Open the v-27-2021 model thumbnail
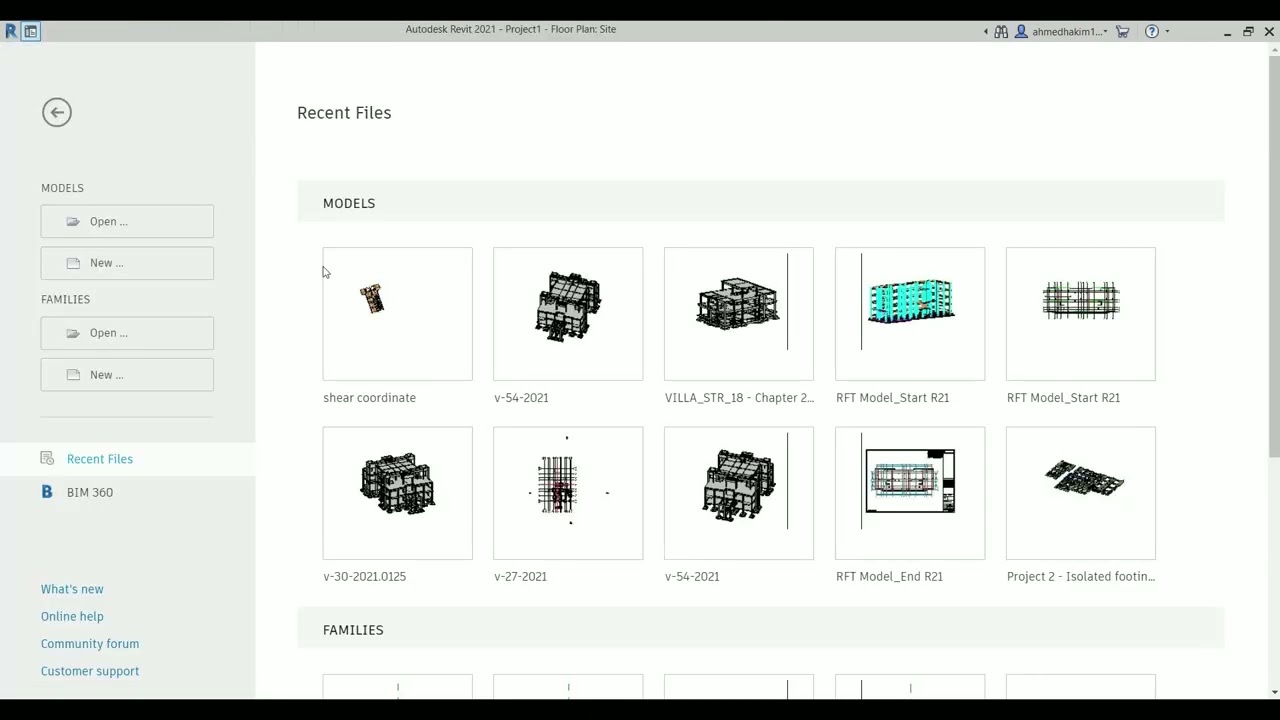This screenshot has height=720, width=1280. click(x=568, y=493)
